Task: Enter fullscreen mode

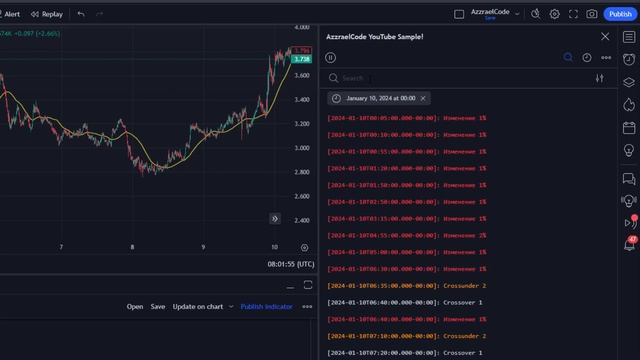Action: pyautogui.click(x=573, y=14)
